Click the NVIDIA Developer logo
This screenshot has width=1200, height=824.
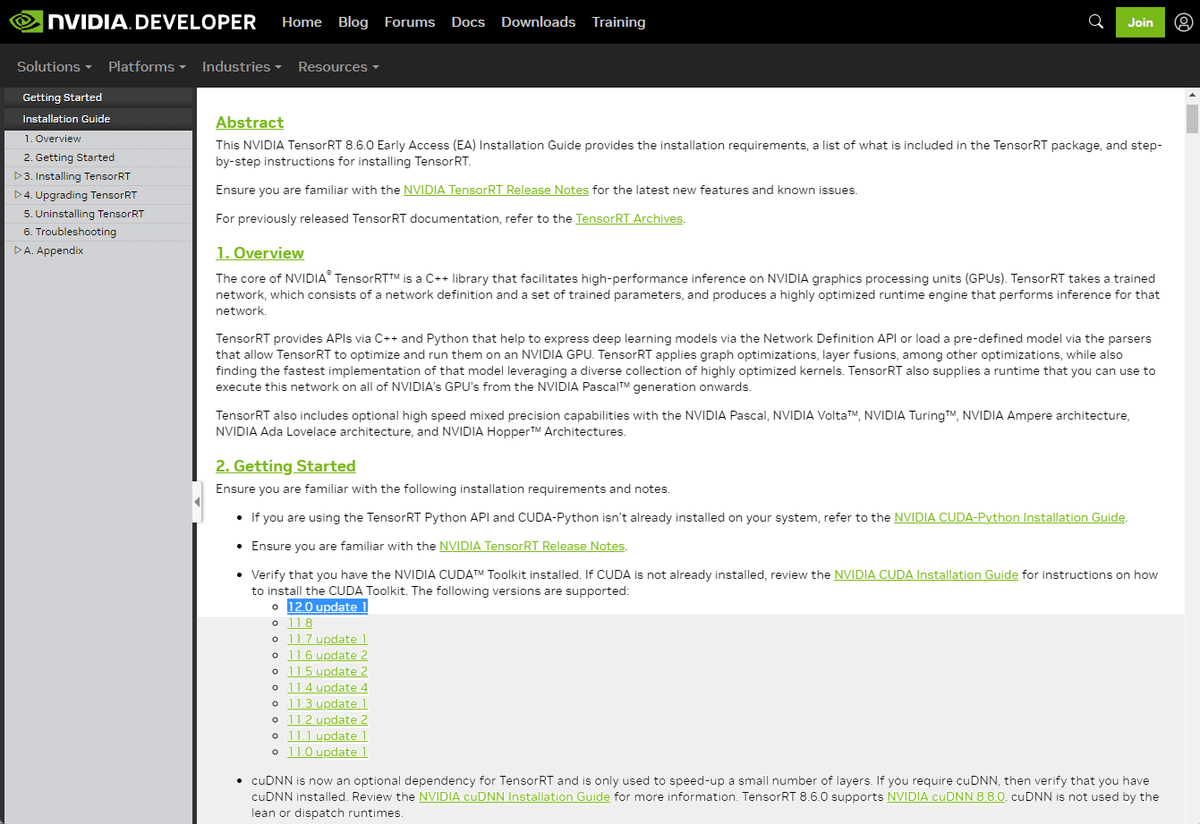(132, 21)
